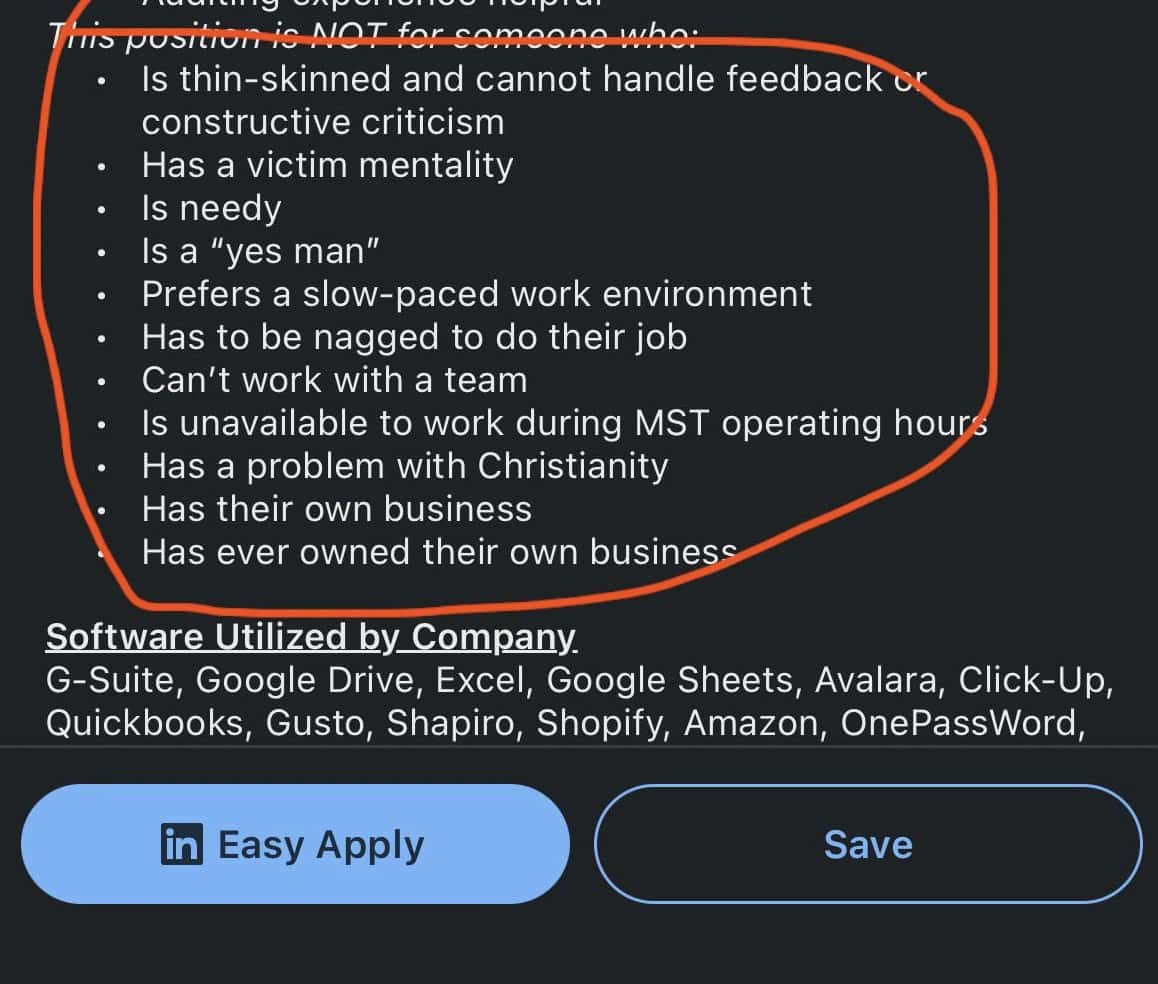Click the 'Has ever owned their own business' text
This screenshot has width=1158, height=984.
[438, 551]
